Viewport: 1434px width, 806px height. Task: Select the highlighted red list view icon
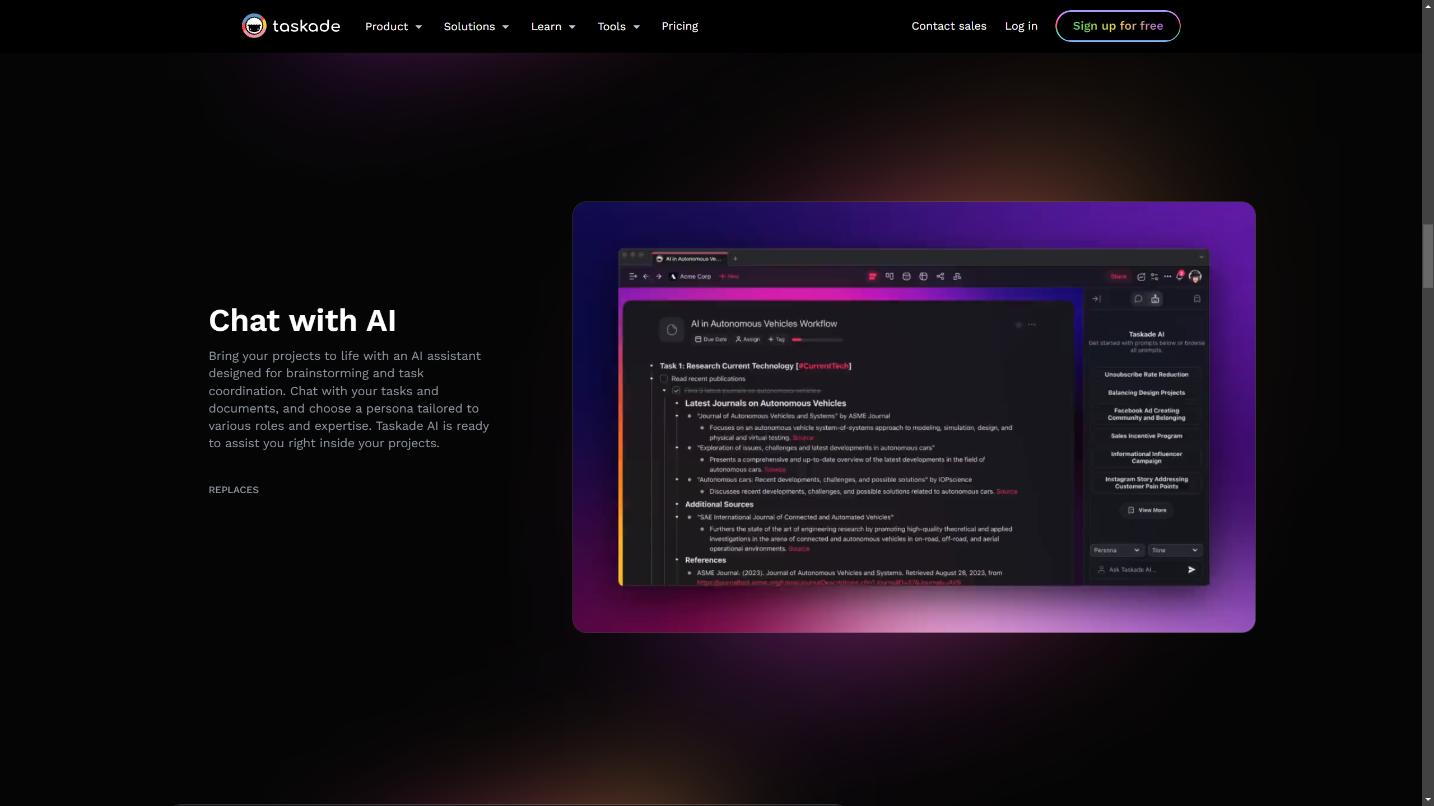point(872,276)
